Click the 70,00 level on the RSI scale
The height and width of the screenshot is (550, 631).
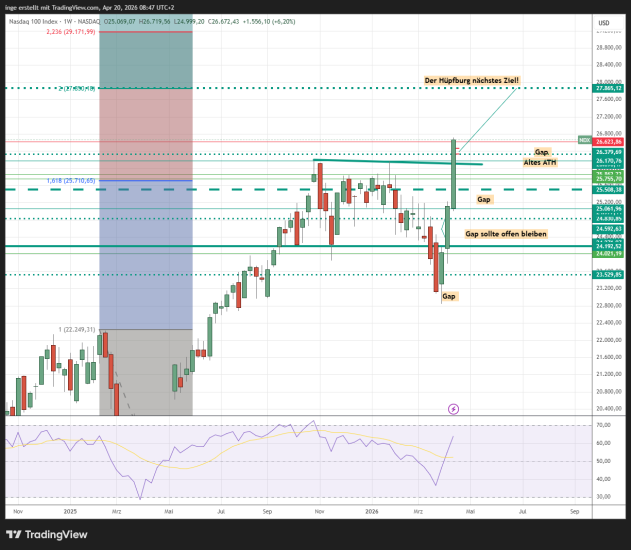(603, 425)
